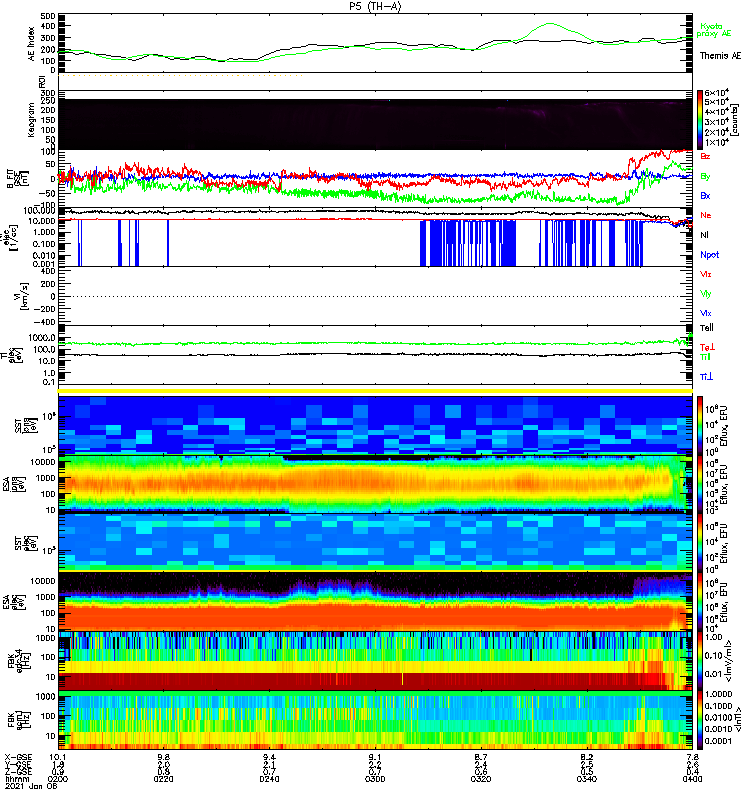Screen dimensions: 750x800
Task: Click the 0340 time tick label
Action: (587, 779)
